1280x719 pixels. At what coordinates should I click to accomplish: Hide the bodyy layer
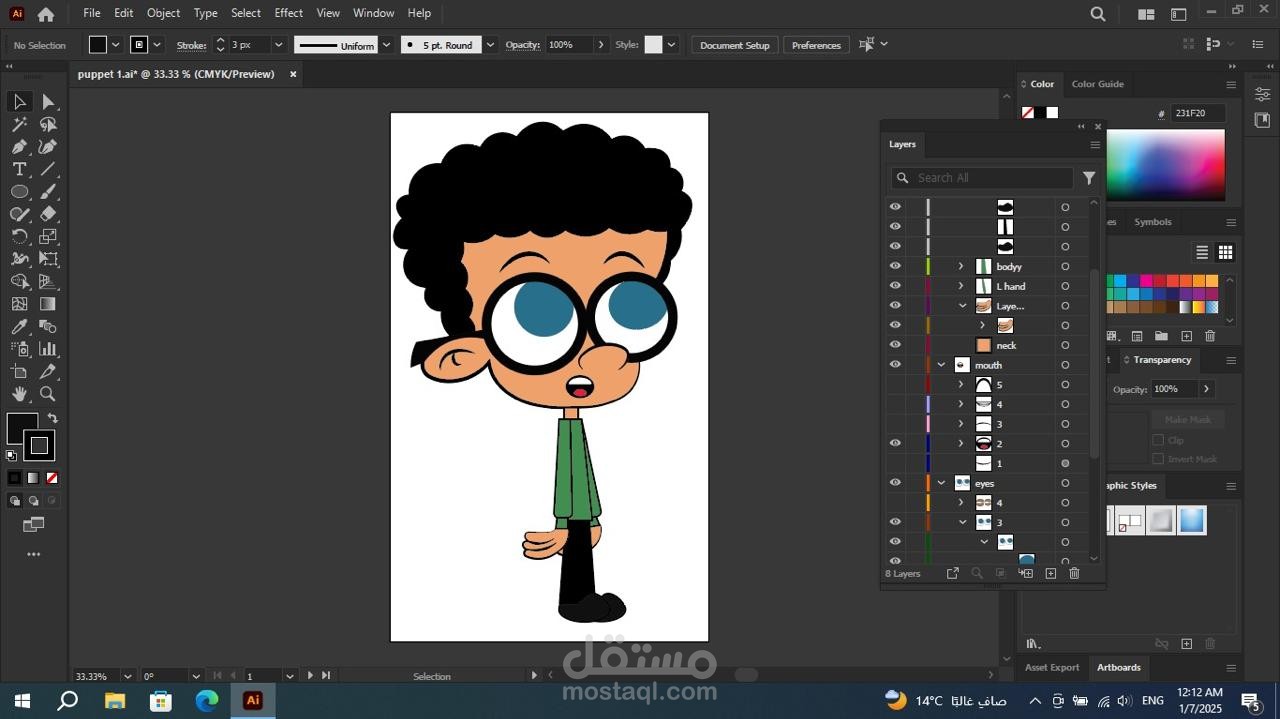(895, 266)
